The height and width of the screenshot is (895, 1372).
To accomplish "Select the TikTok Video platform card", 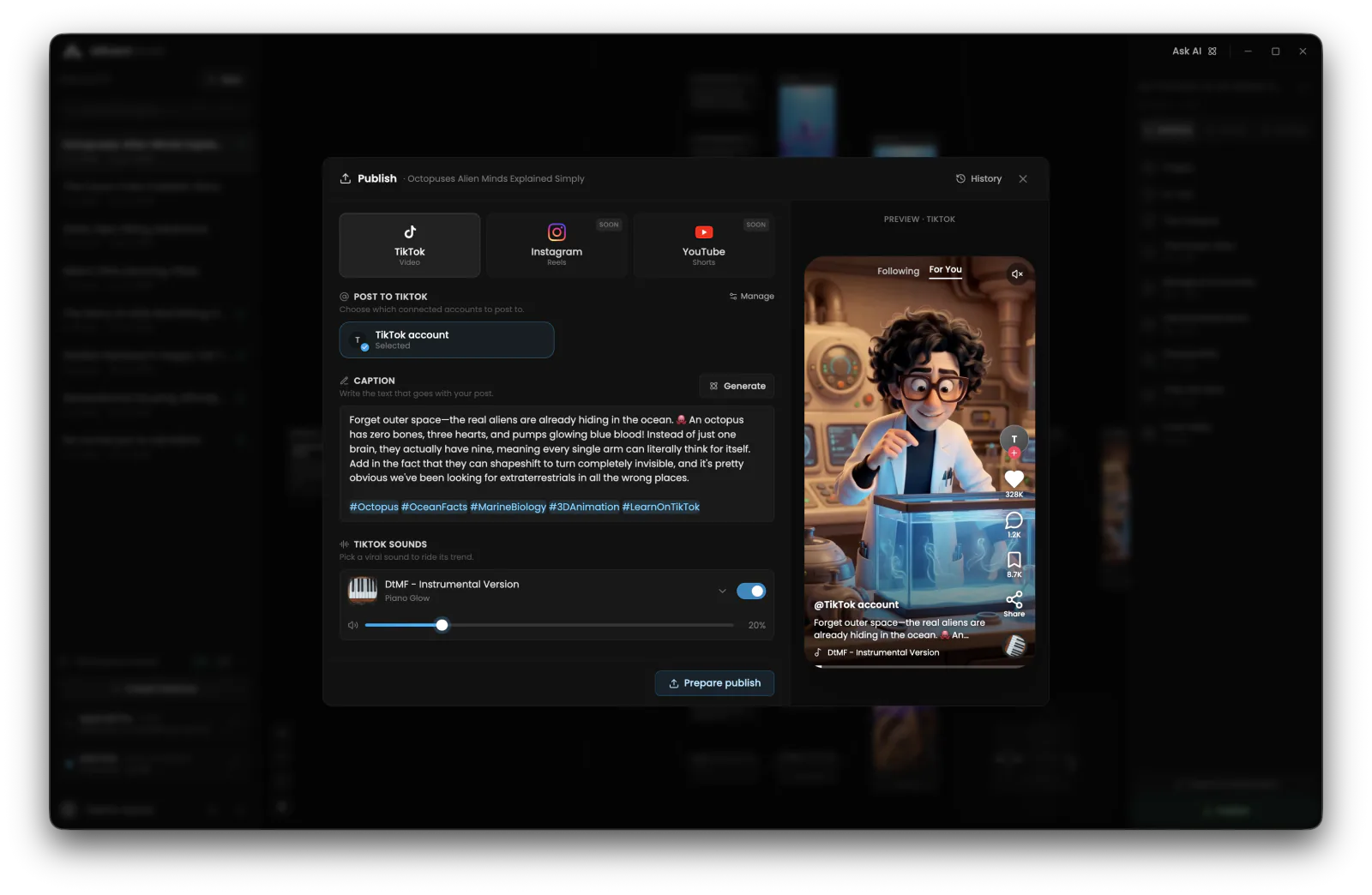I will 409,245.
